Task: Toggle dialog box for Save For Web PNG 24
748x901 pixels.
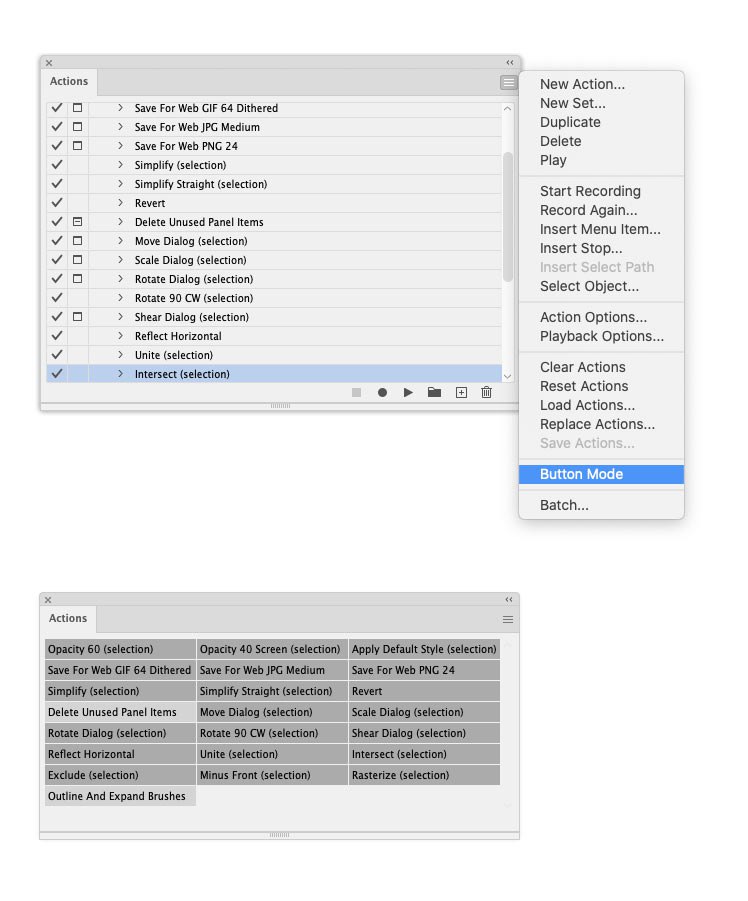Action: point(78,146)
